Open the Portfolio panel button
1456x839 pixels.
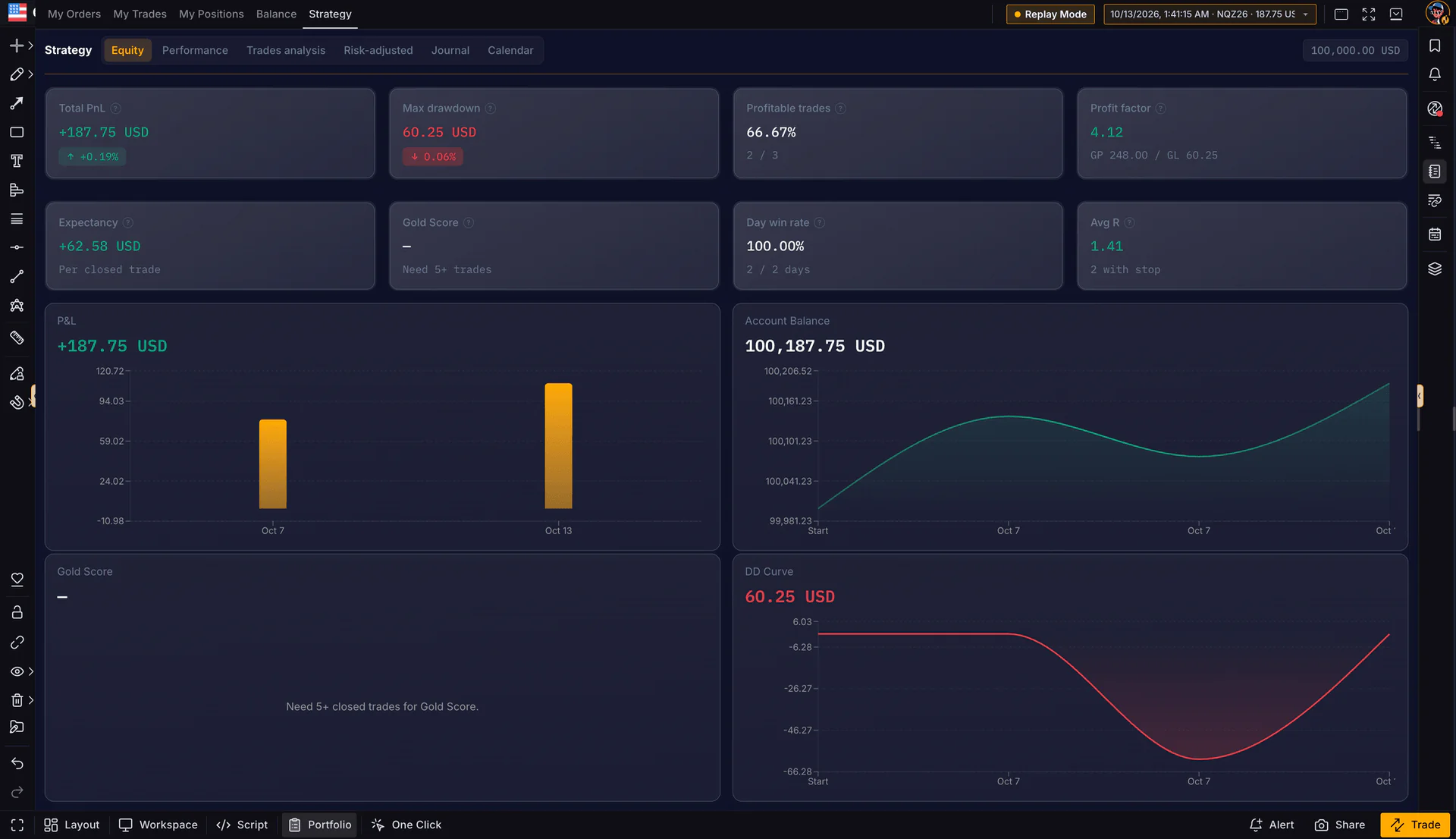click(x=320, y=825)
